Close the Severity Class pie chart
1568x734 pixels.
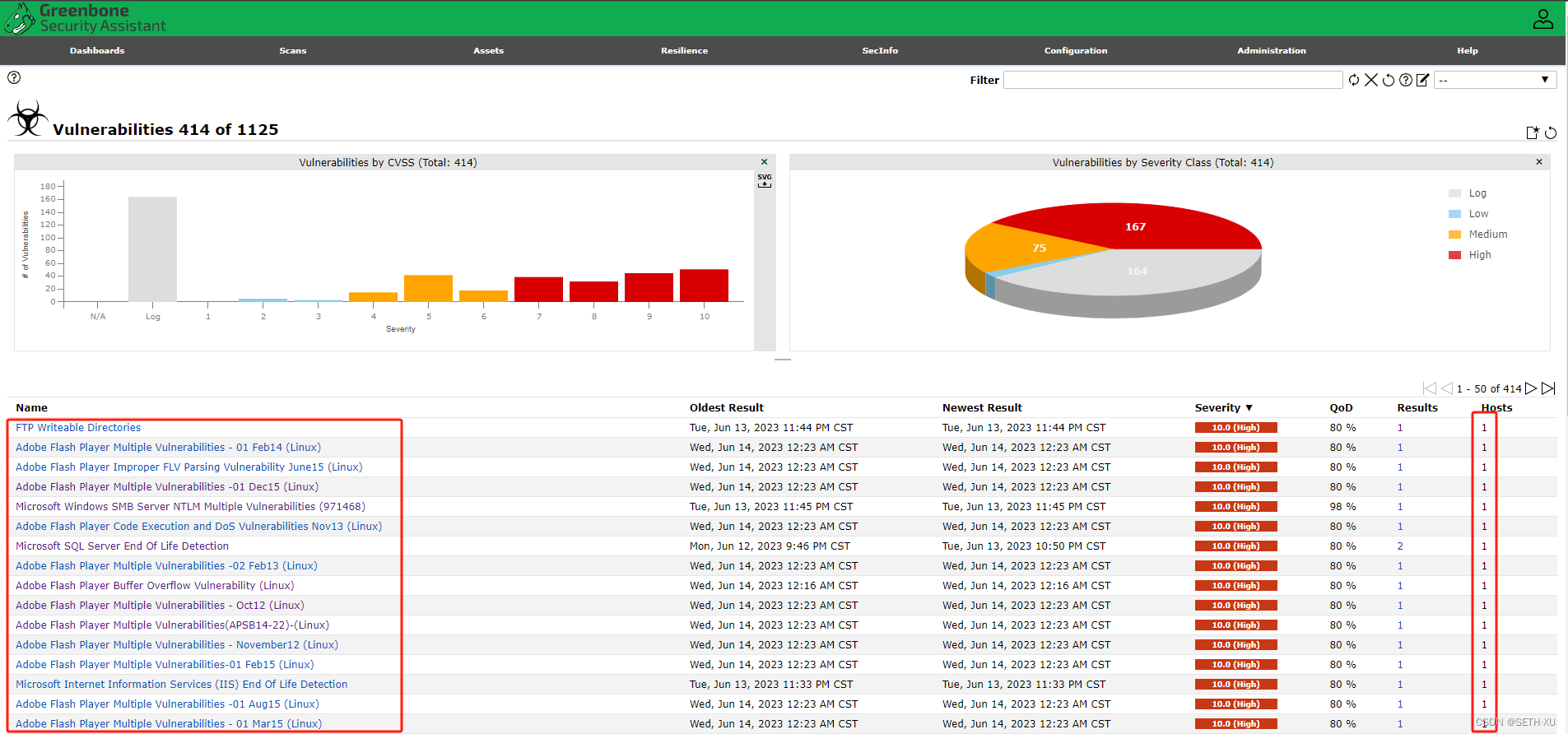click(x=1539, y=162)
